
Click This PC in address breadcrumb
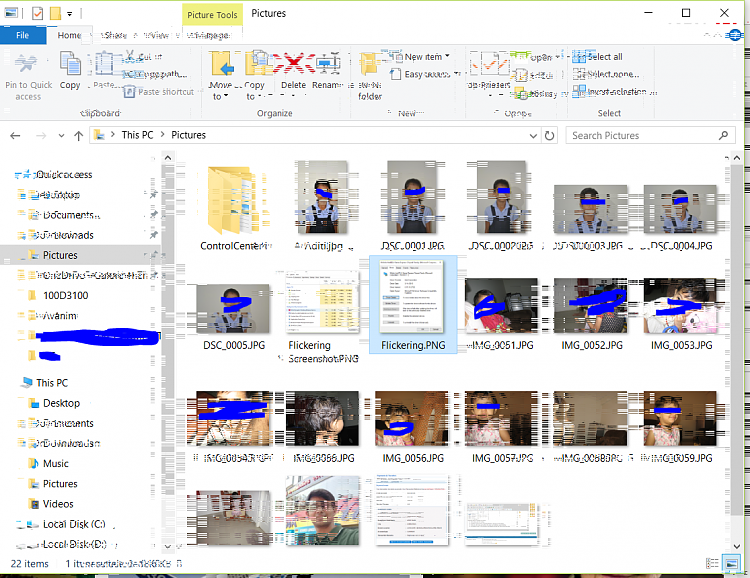point(137,135)
